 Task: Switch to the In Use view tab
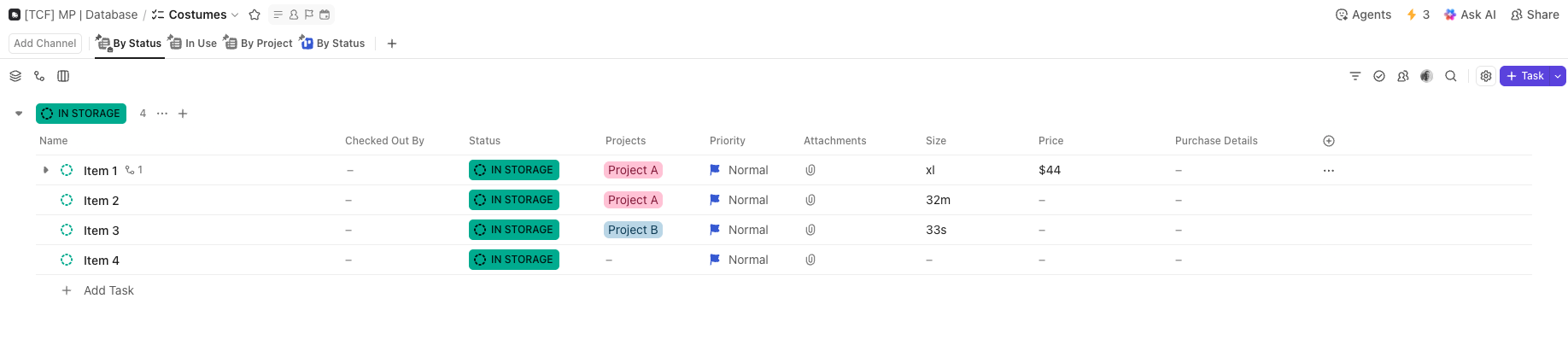click(193, 43)
